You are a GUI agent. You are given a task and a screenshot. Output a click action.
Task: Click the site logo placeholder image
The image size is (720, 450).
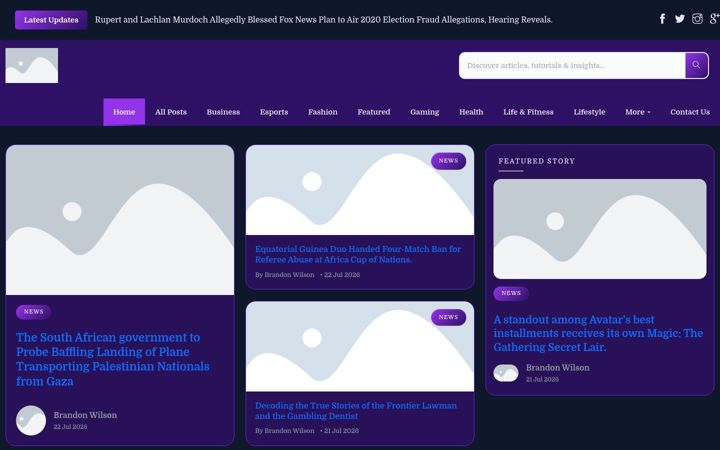click(x=32, y=66)
